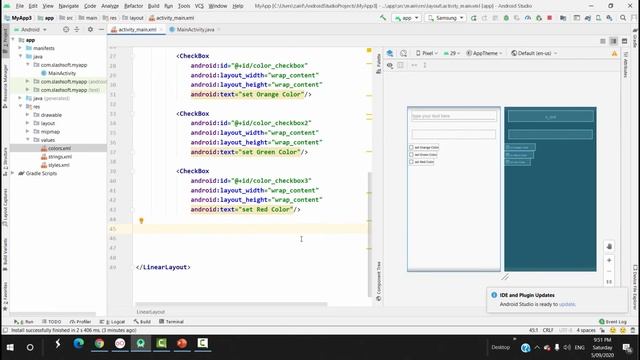
Task: Open the app run configuration dropdown
Action: [x=406, y=18]
